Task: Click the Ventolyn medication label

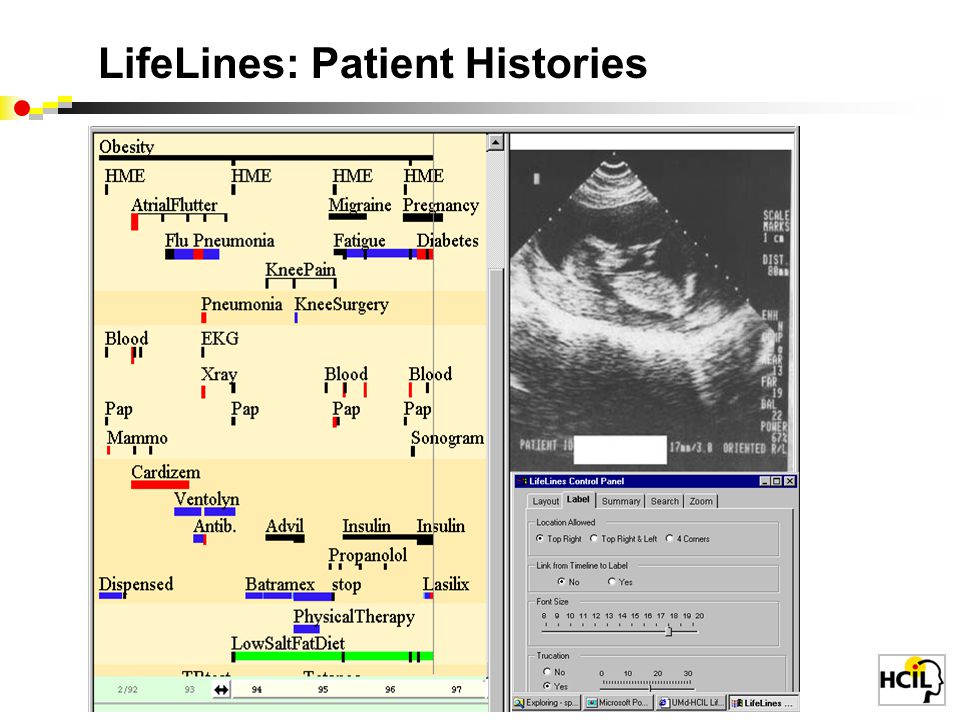Action: (207, 500)
